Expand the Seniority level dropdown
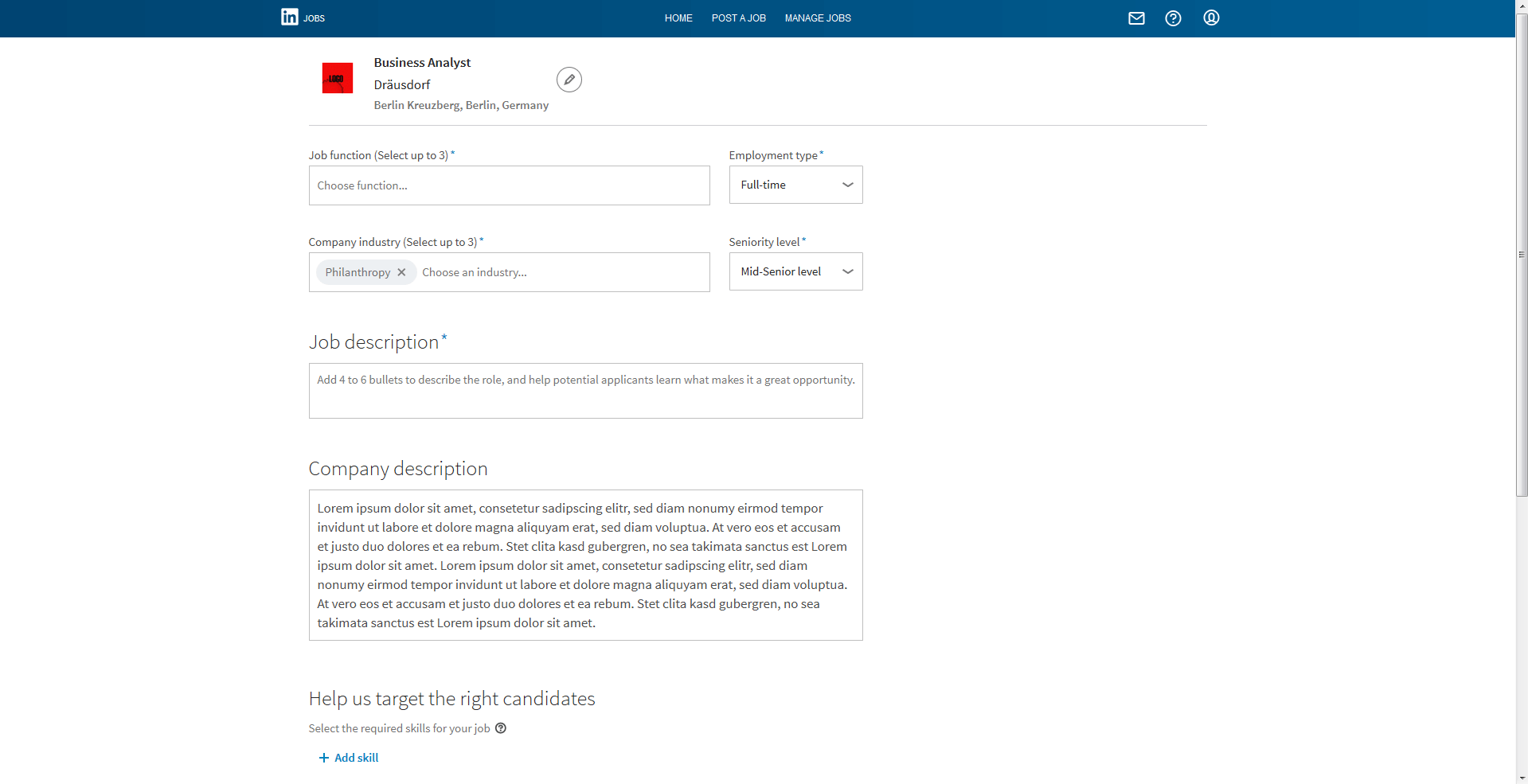The image size is (1528, 784). pyautogui.click(x=795, y=271)
